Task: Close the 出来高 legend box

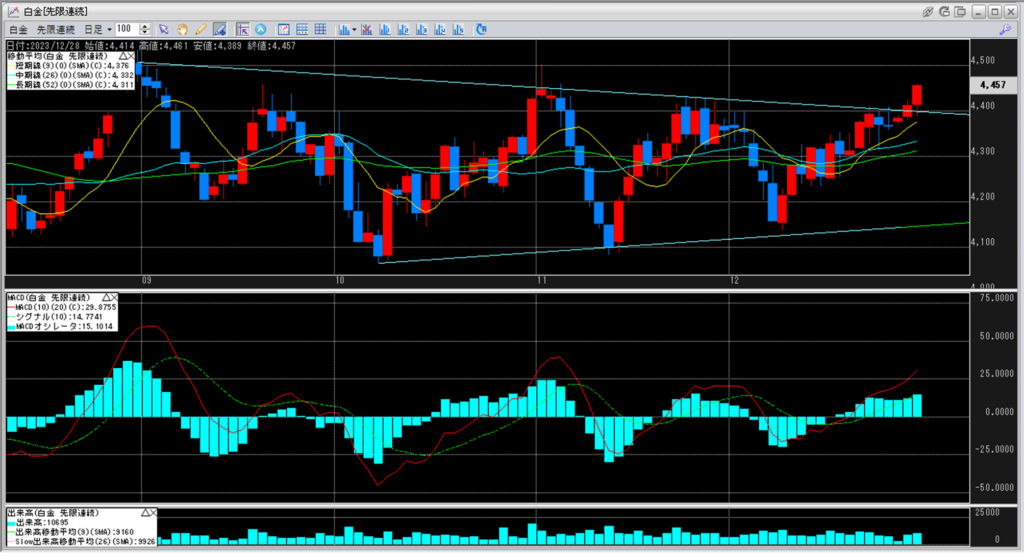Action: [x=153, y=513]
